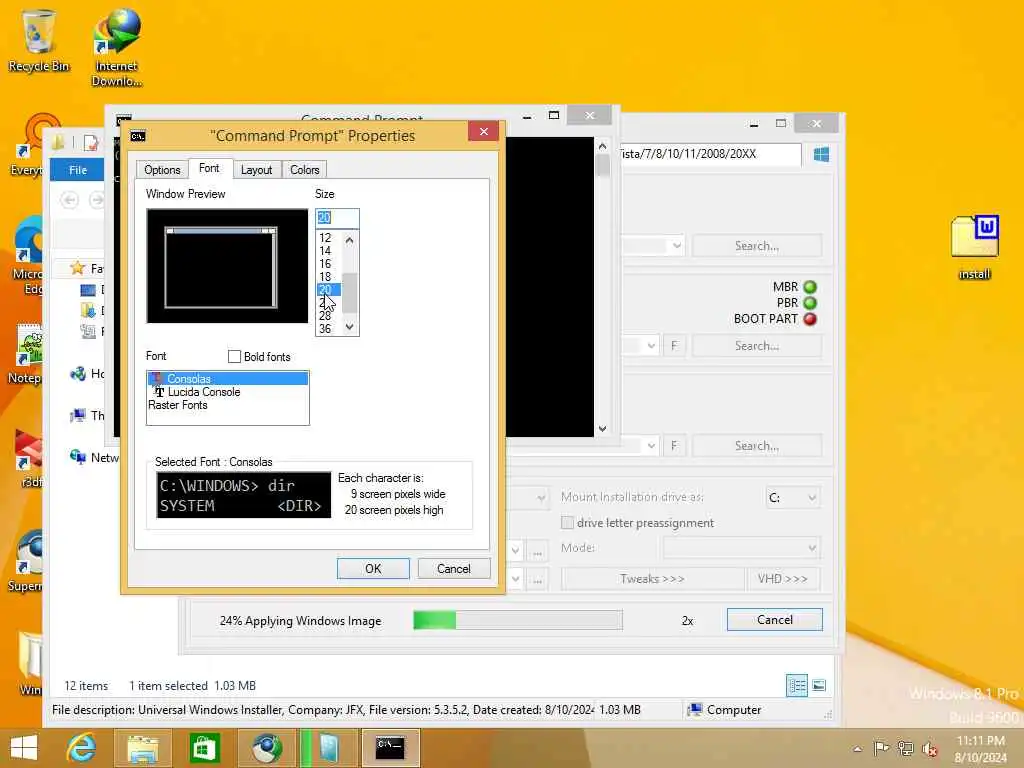Open Windows Store from the taskbar
Screen dimensions: 1024x768
tap(204, 748)
